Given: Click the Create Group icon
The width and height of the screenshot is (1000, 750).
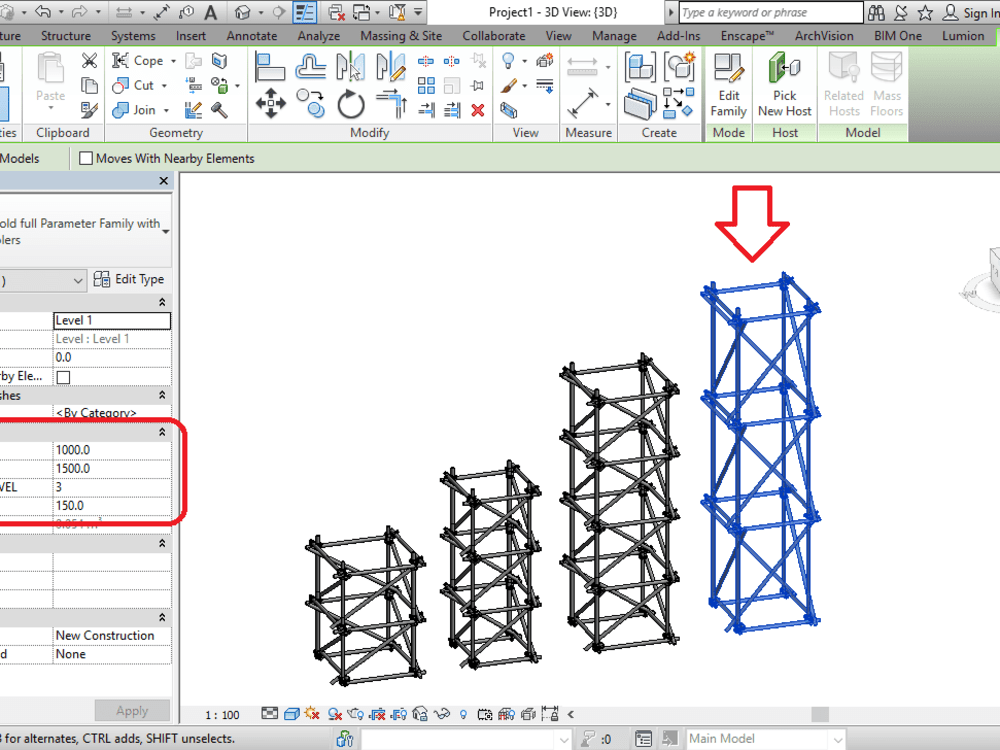Looking at the screenshot, I should coord(679,66).
